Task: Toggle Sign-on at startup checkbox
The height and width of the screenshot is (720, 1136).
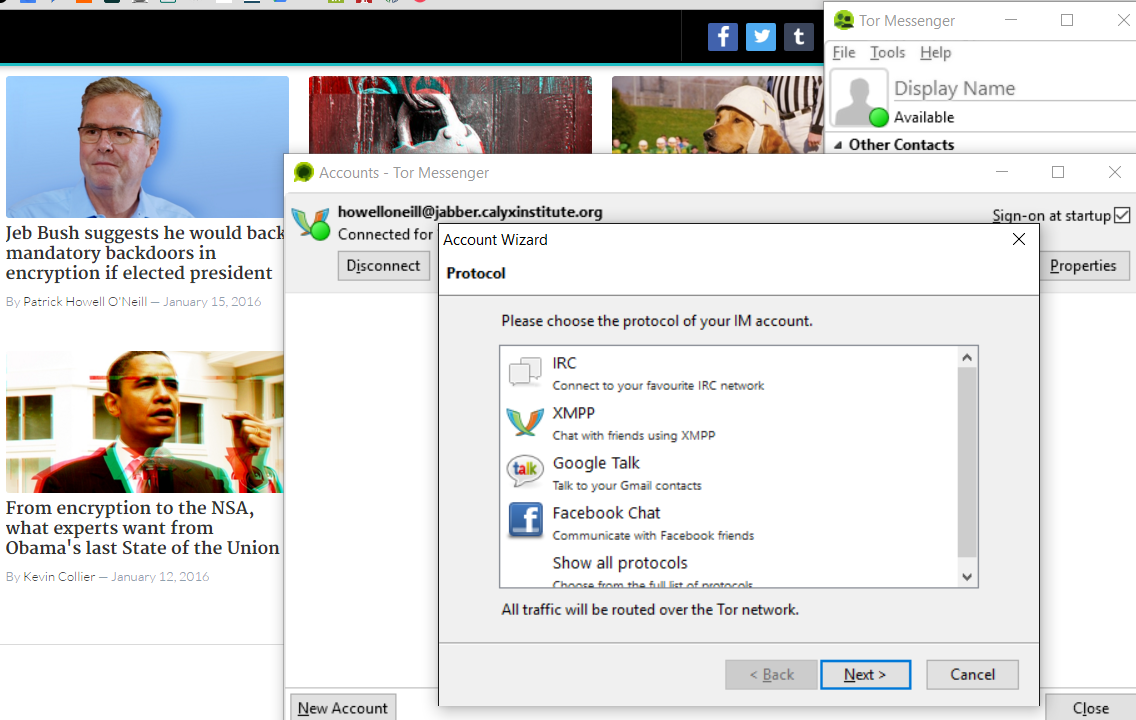Action: [1122, 215]
